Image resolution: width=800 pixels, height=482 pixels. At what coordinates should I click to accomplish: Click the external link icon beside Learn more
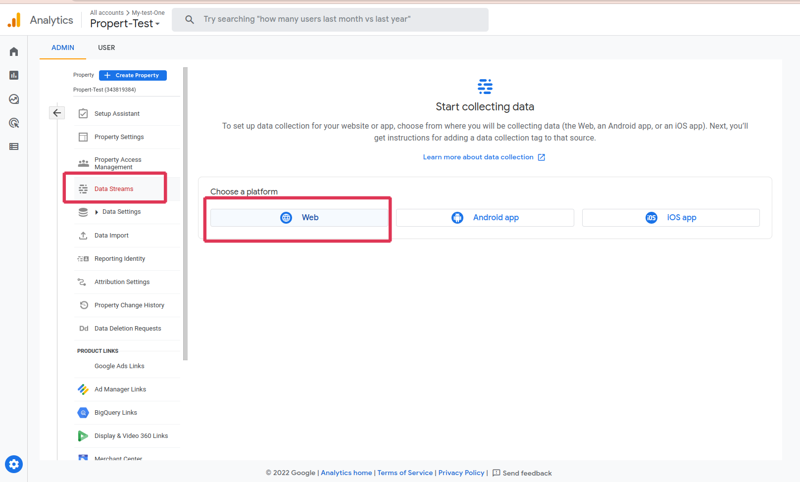pyautogui.click(x=541, y=157)
